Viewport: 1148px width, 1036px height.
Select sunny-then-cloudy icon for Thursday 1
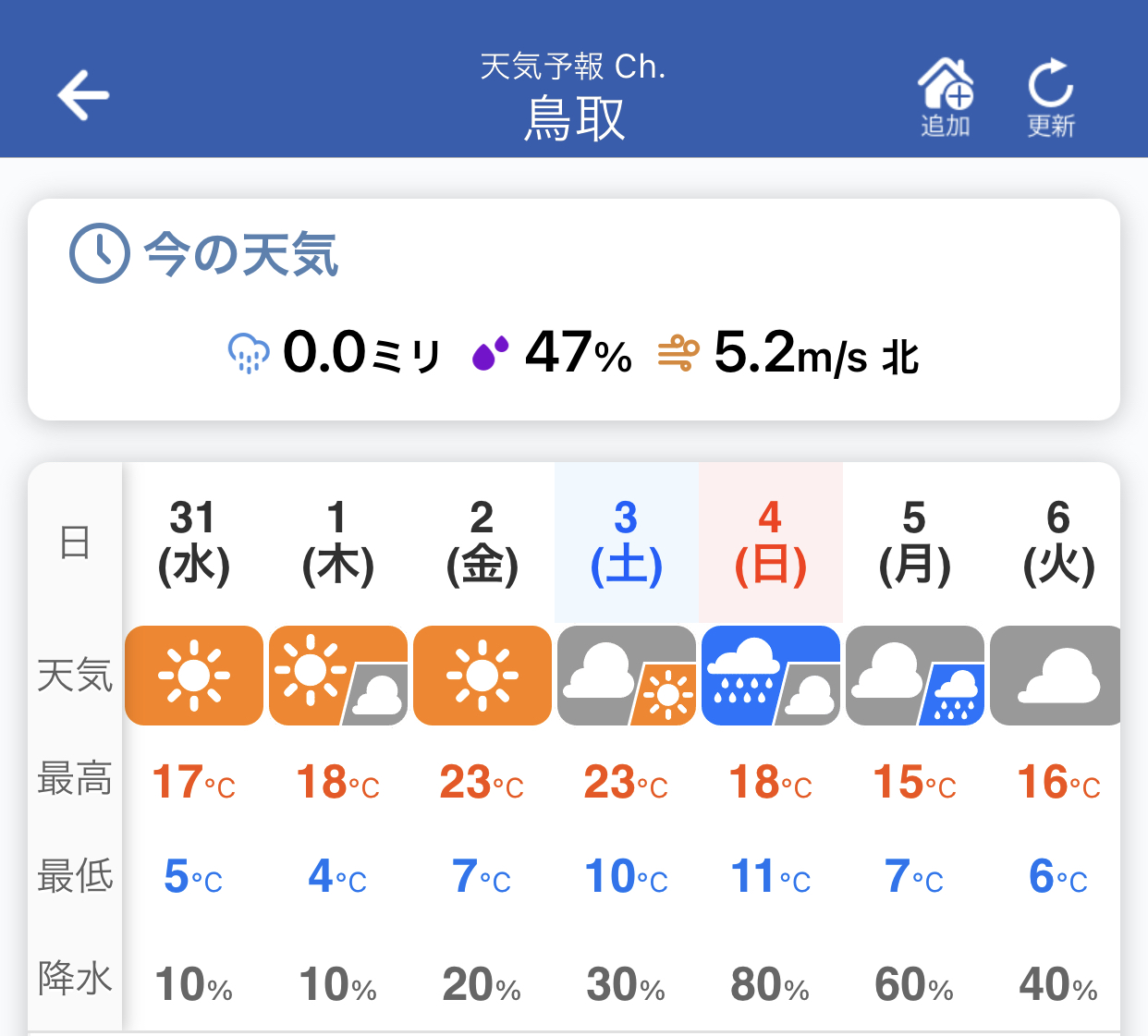pos(338,676)
